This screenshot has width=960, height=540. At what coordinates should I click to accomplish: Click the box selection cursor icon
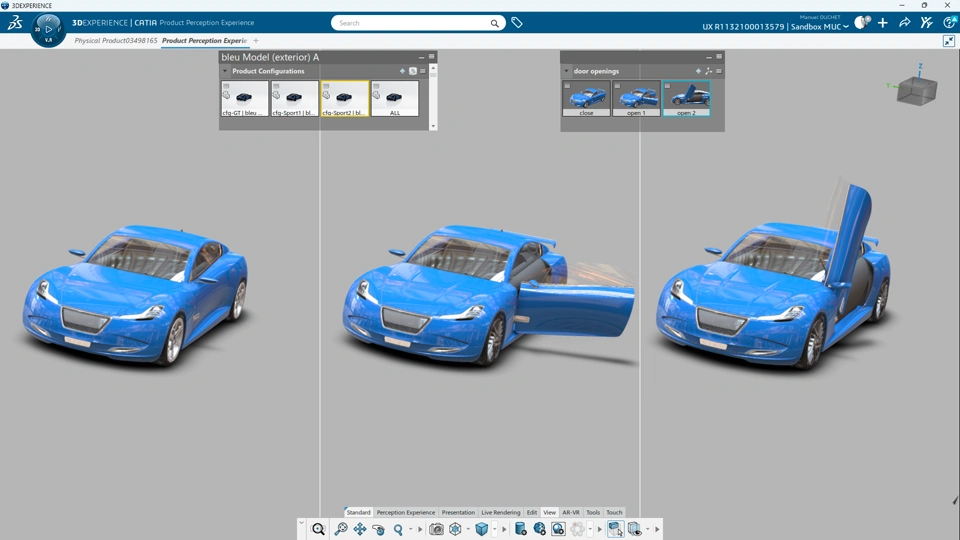tap(616, 529)
